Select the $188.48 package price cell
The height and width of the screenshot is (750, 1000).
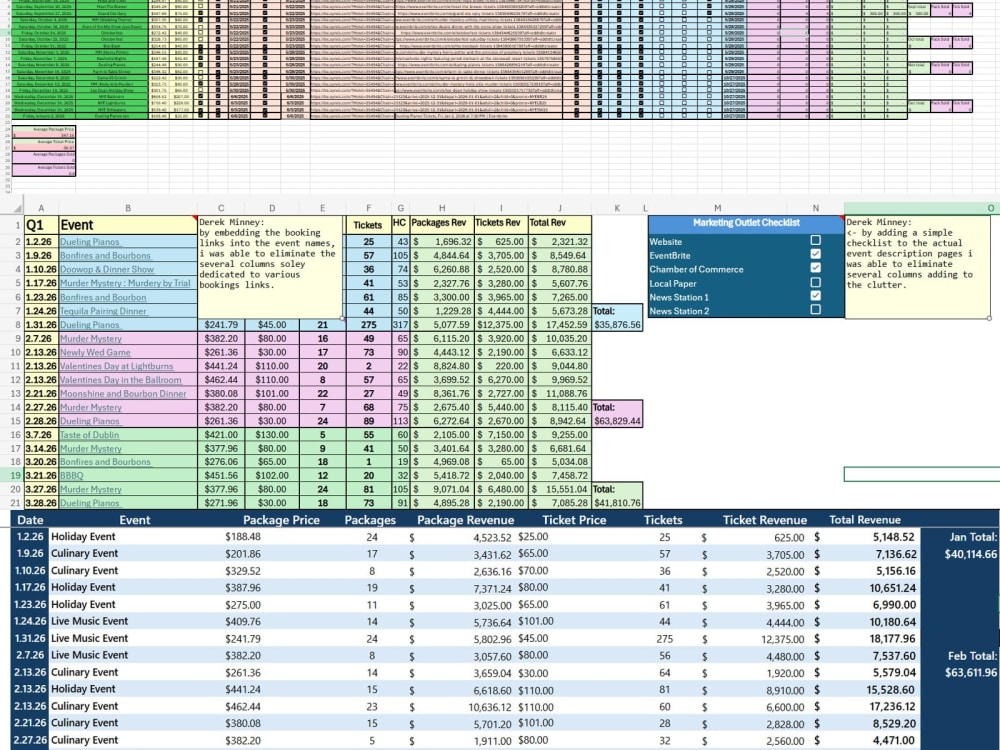click(242, 537)
